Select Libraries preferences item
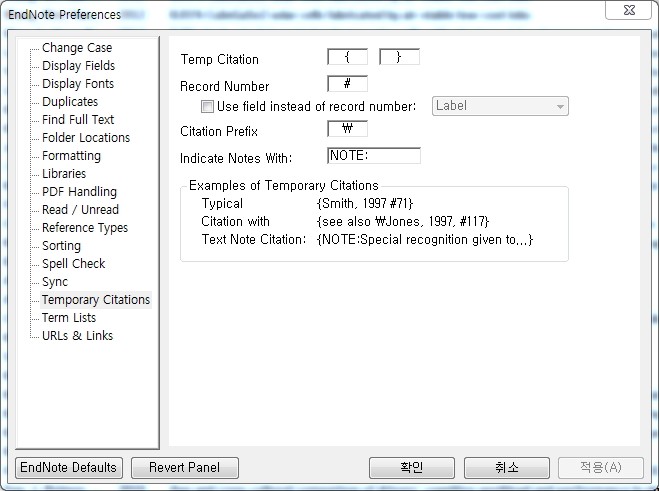This screenshot has width=659, height=491. pyautogui.click(x=64, y=174)
